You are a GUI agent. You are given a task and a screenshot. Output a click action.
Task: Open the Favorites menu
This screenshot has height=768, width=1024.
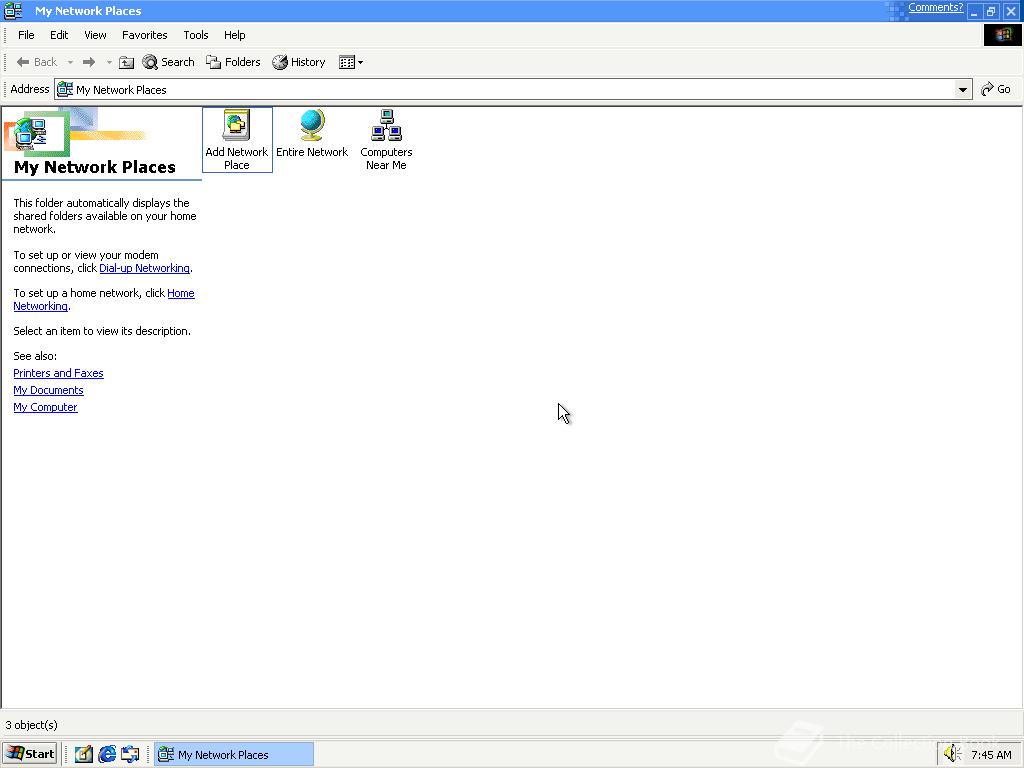point(144,35)
